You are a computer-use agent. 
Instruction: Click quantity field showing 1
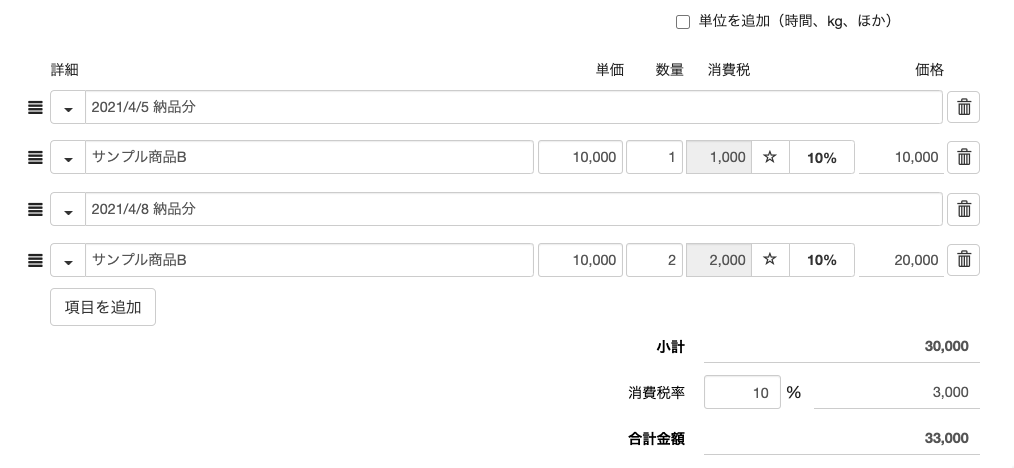pyautogui.click(x=654, y=157)
